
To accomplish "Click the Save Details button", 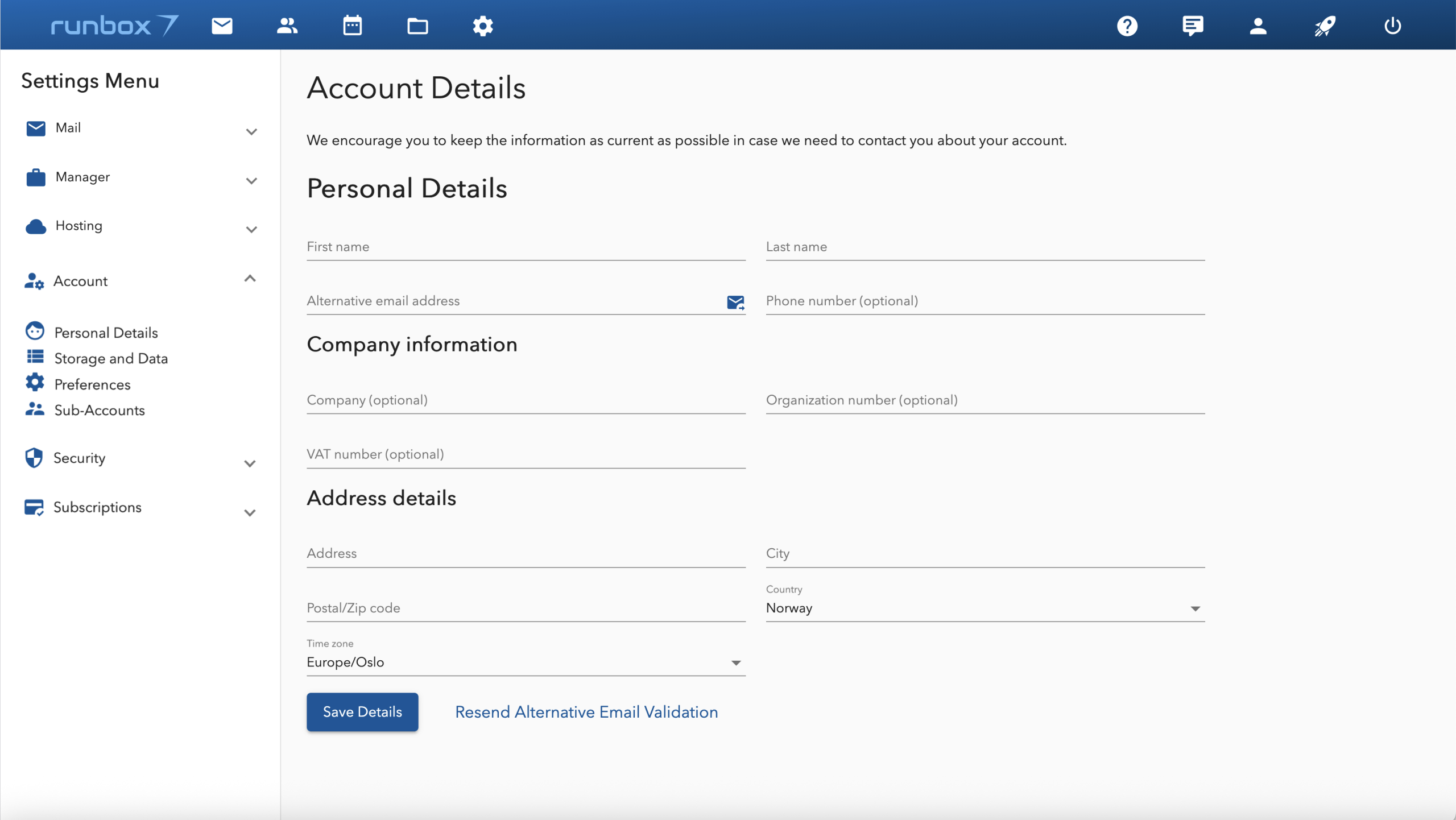I will pyautogui.click(x=362, y=711).
